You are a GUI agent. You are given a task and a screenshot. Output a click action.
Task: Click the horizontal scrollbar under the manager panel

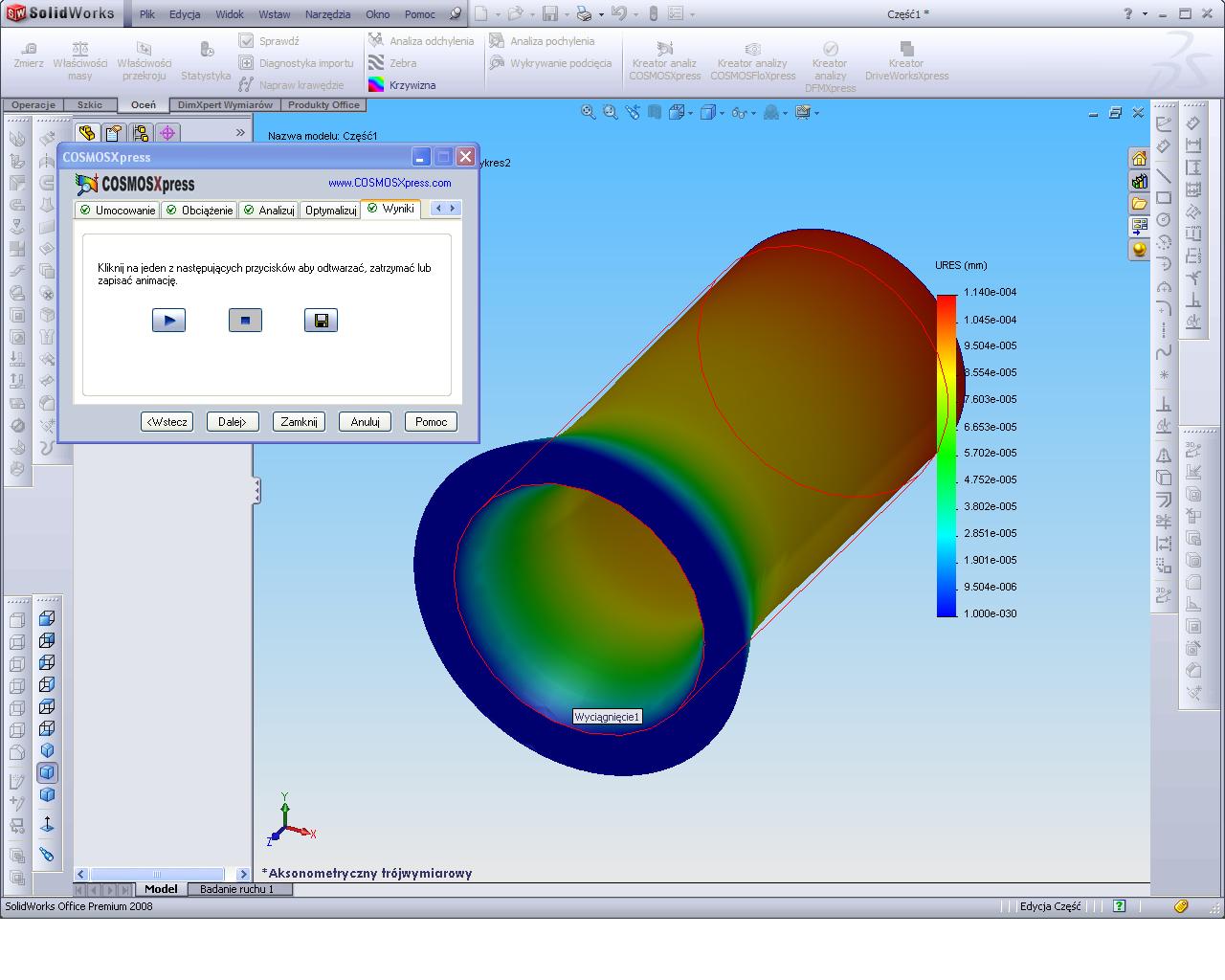163,874
